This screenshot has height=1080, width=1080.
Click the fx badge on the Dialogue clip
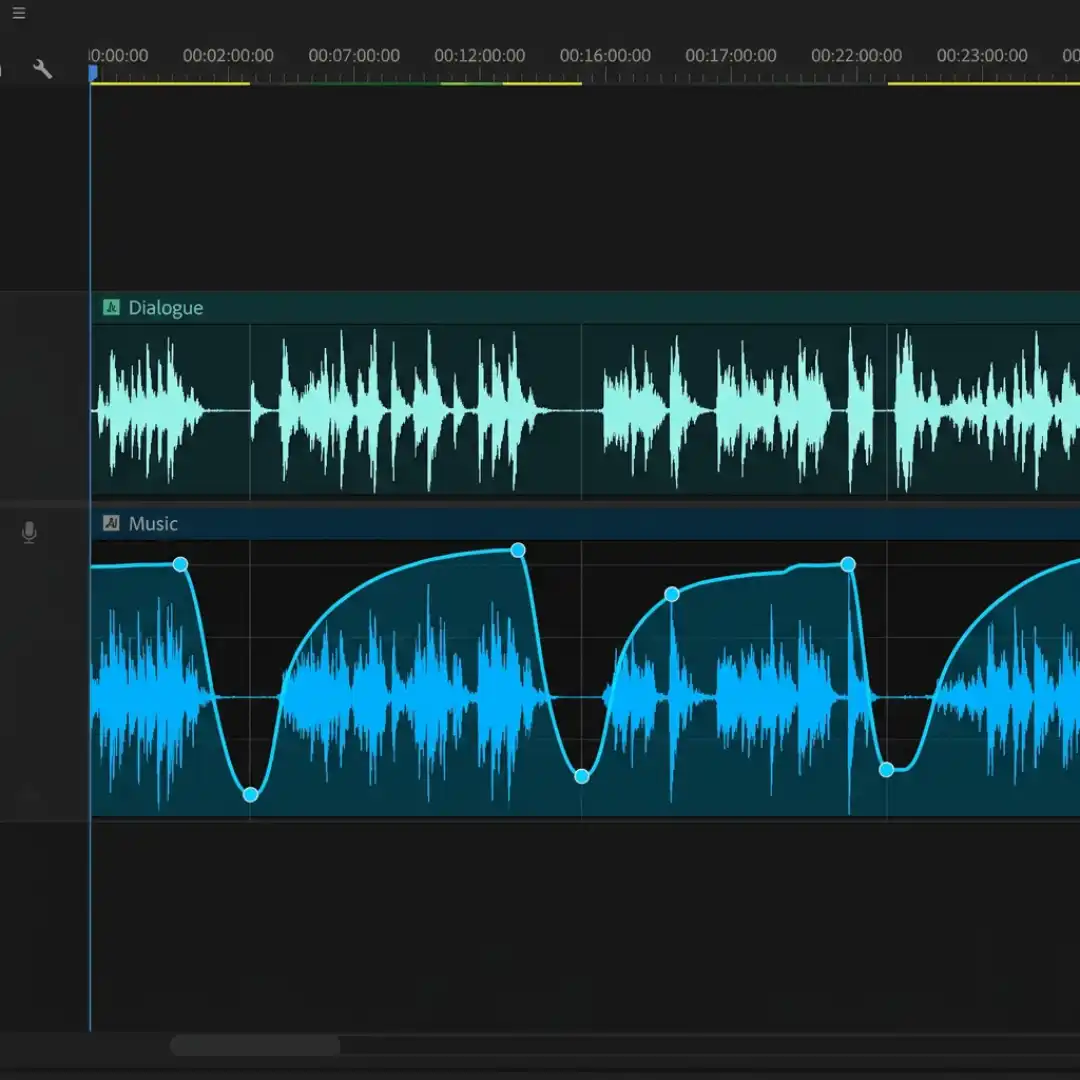coord(111,307)
